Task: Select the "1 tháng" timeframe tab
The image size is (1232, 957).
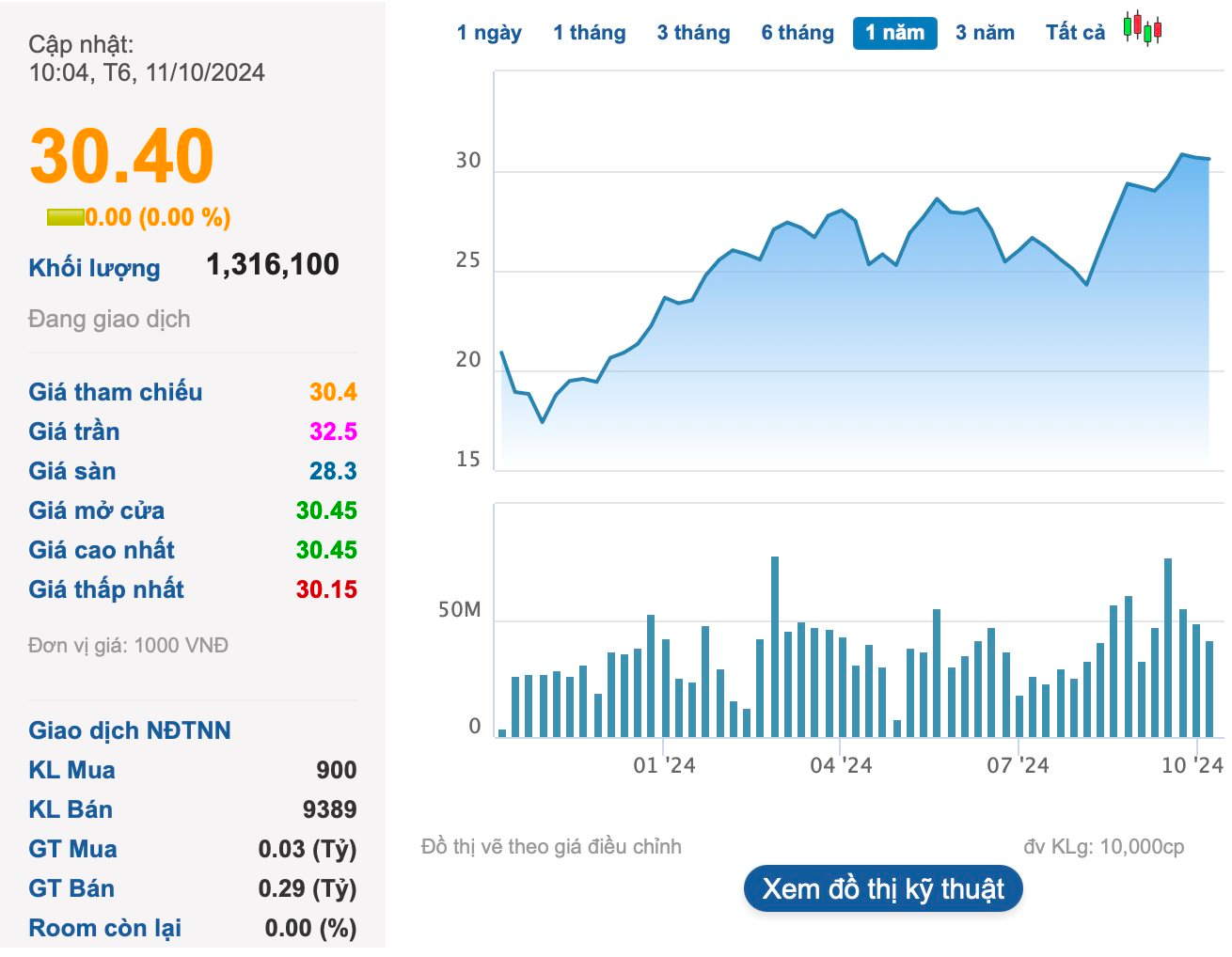Action: tap(590, 33)
